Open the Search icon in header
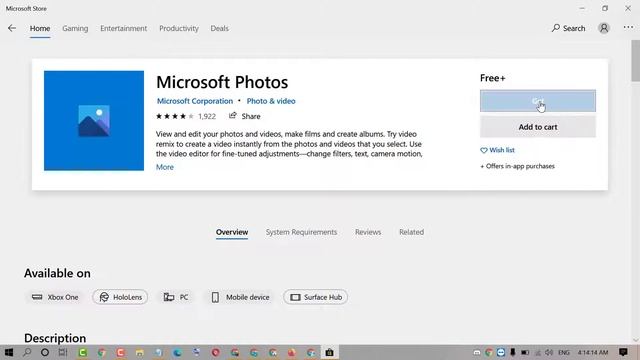 tap(556, 28)
